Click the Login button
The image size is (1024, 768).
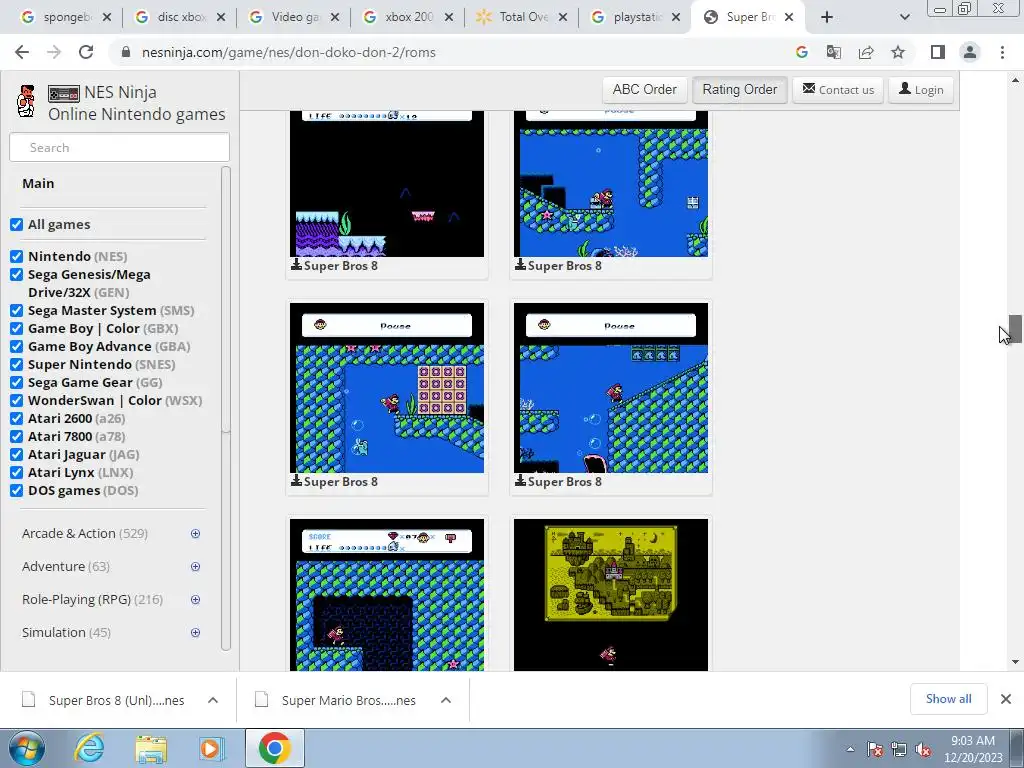(x=921, y=89)
